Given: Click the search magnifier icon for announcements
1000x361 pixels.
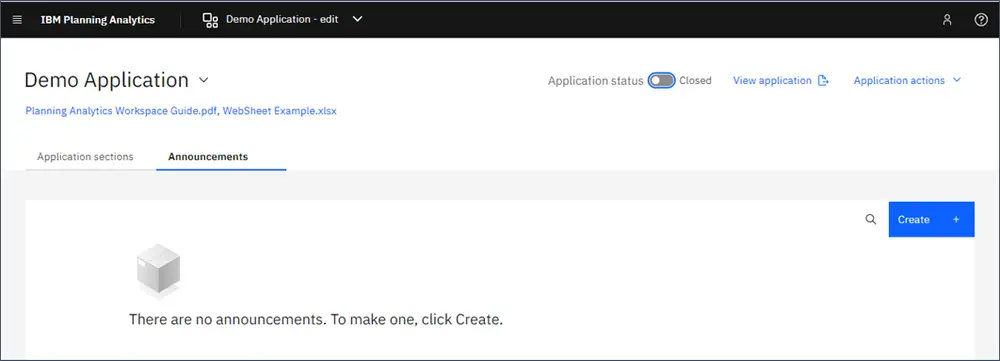Looking at the screenshot, I should tap(871, 219).
